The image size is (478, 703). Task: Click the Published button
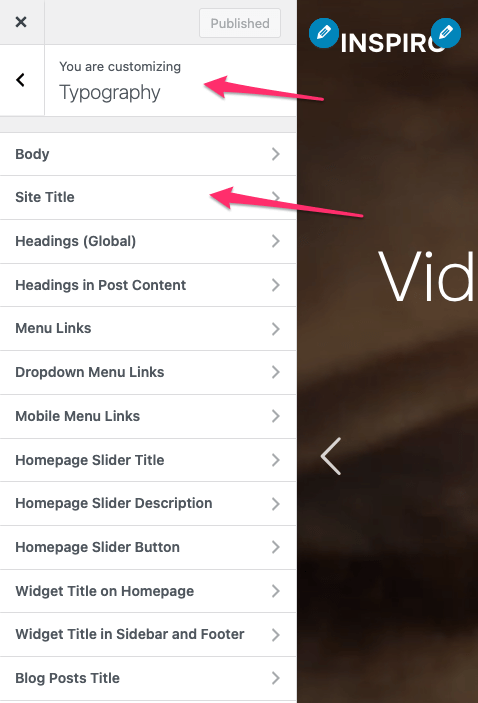click(x=240, y=23)
